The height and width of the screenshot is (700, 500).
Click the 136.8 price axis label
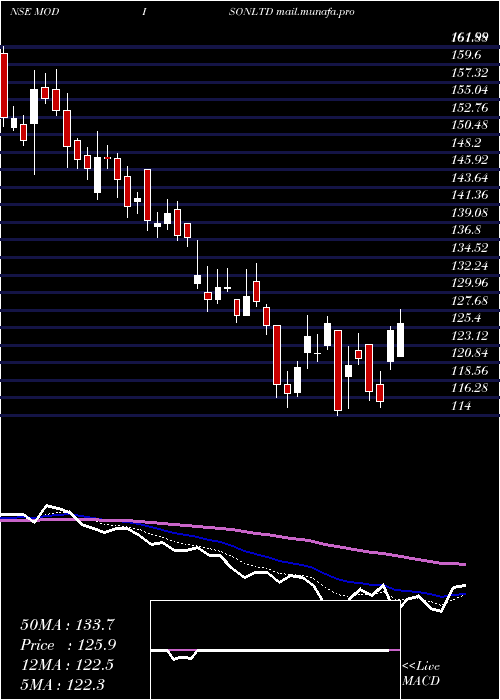click(x=465, y=230)
